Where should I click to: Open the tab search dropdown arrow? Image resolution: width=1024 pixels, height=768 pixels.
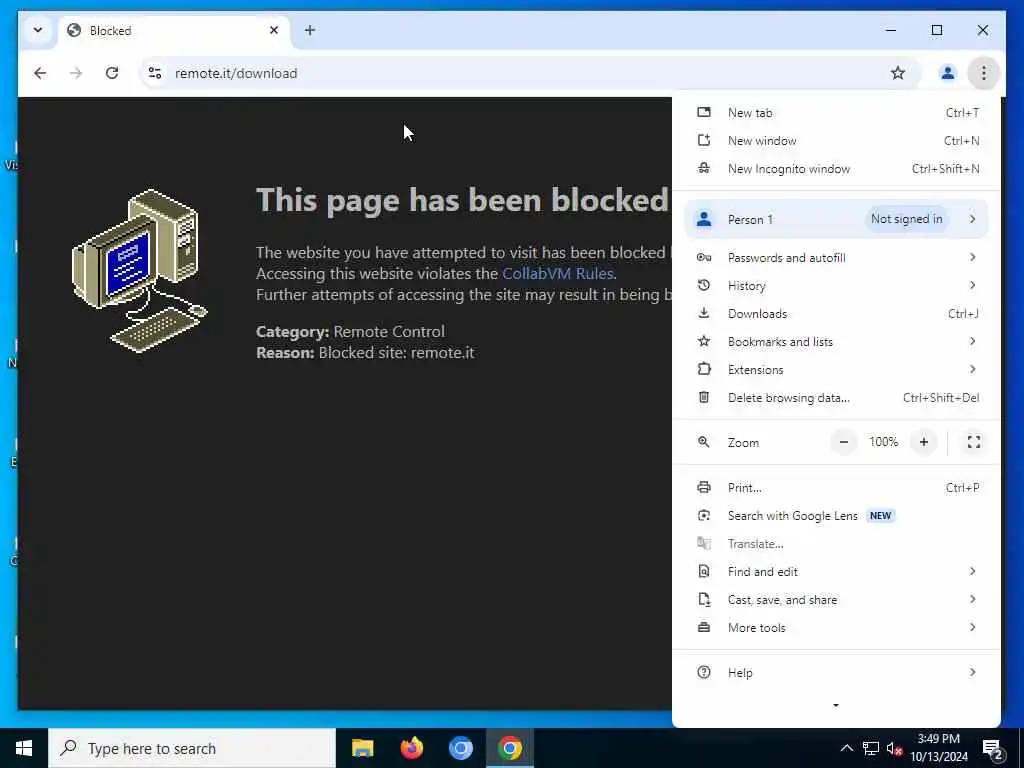click(x=38, y=30)
